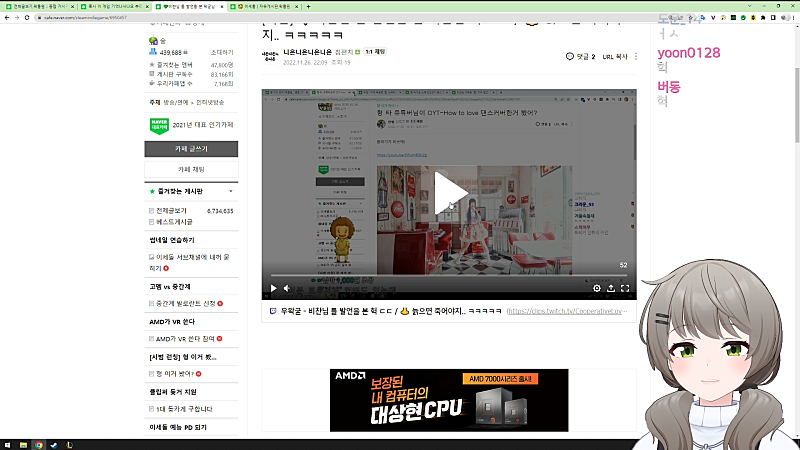Open author name 나은나은나은나은 profile
800x450 pixels.
point(307,52)
